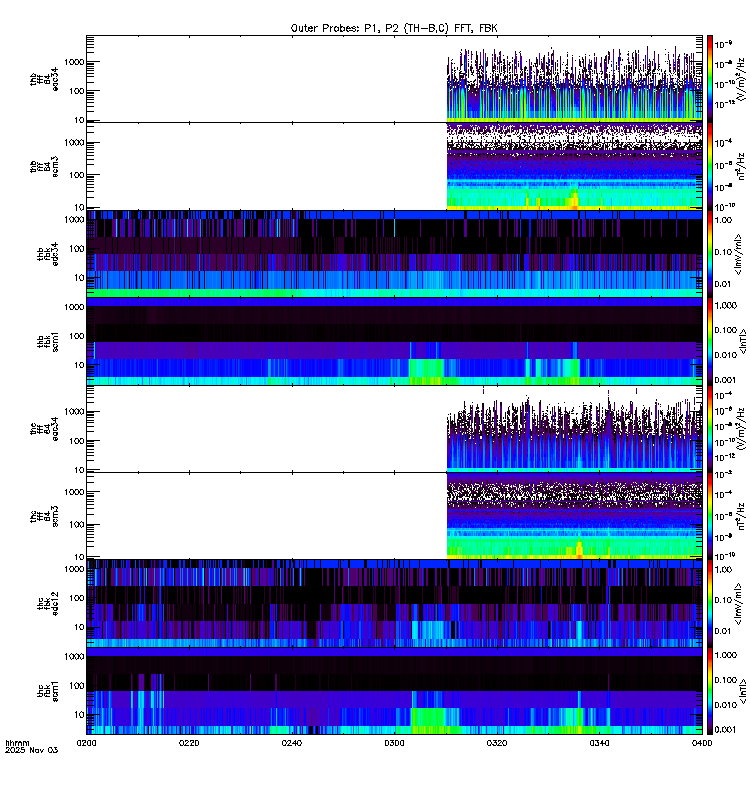The image size is (750, 800).
Task: Click the color bar beside the thc scm3 FFT panel
Action: click(710, 516)
